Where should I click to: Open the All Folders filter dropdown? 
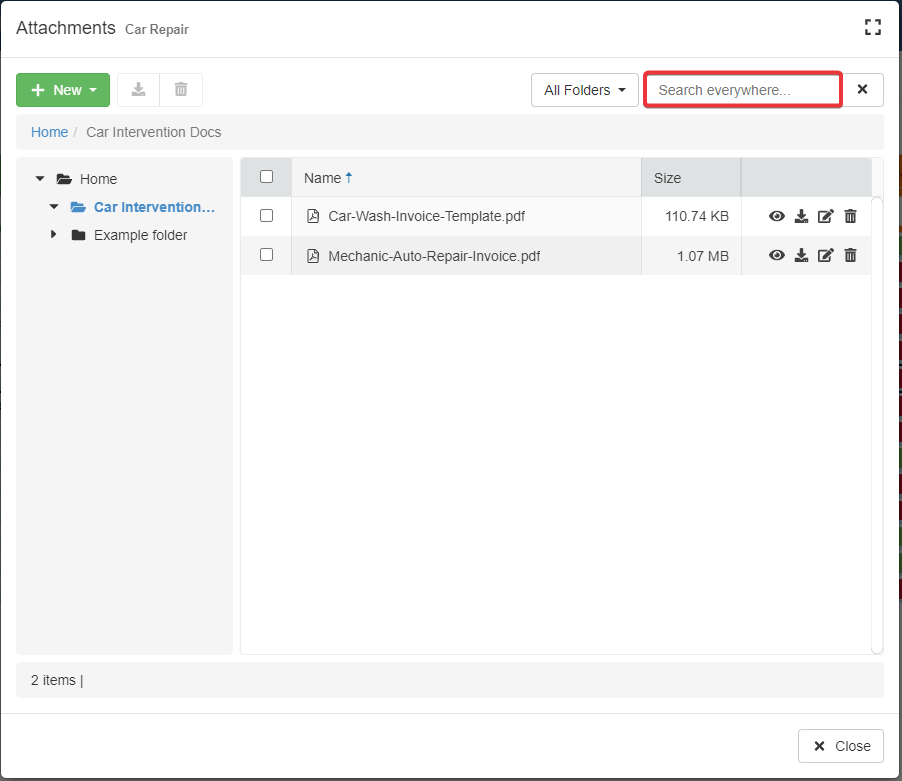pos(584,90)
